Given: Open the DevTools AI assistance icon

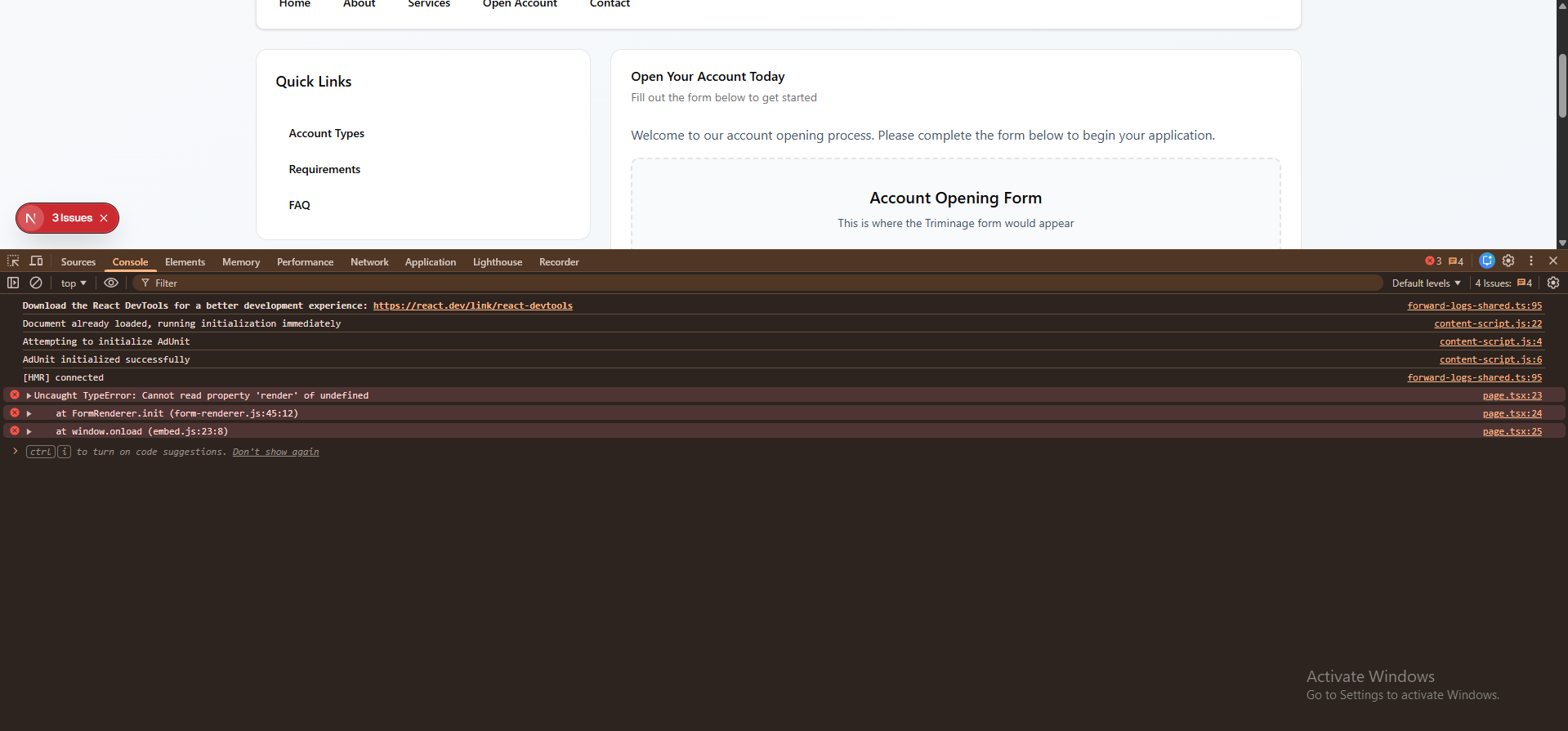Looking at the screenshot, I should 1486,261.
